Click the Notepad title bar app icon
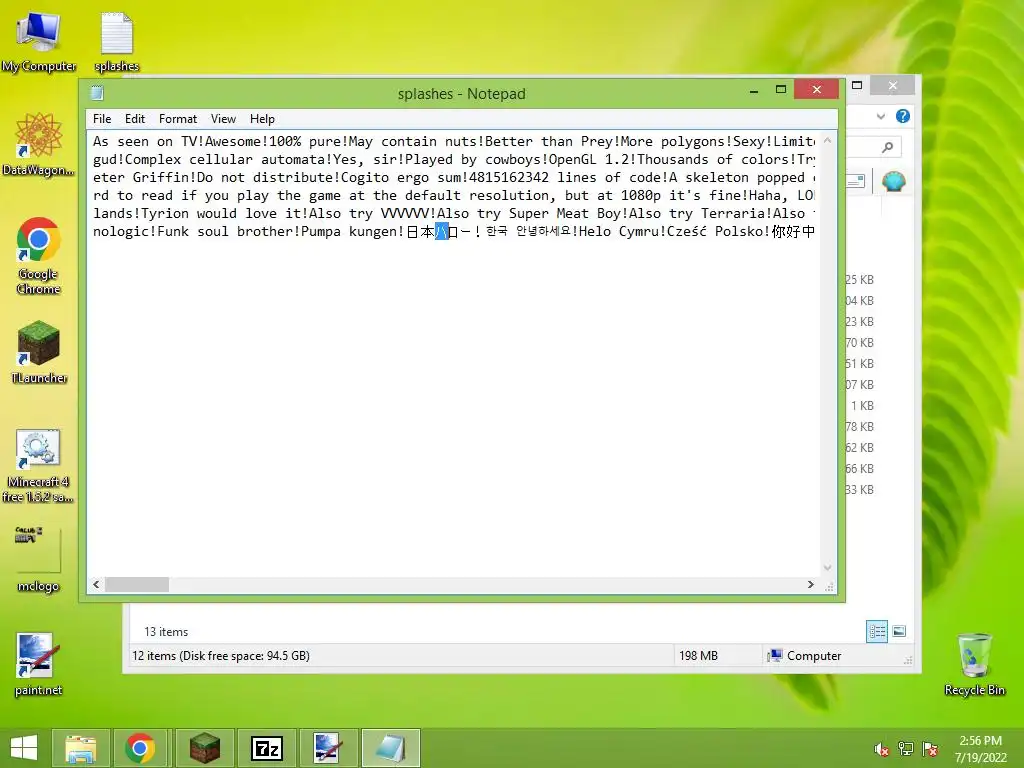The image size is (1024, 768). (97, 93)
